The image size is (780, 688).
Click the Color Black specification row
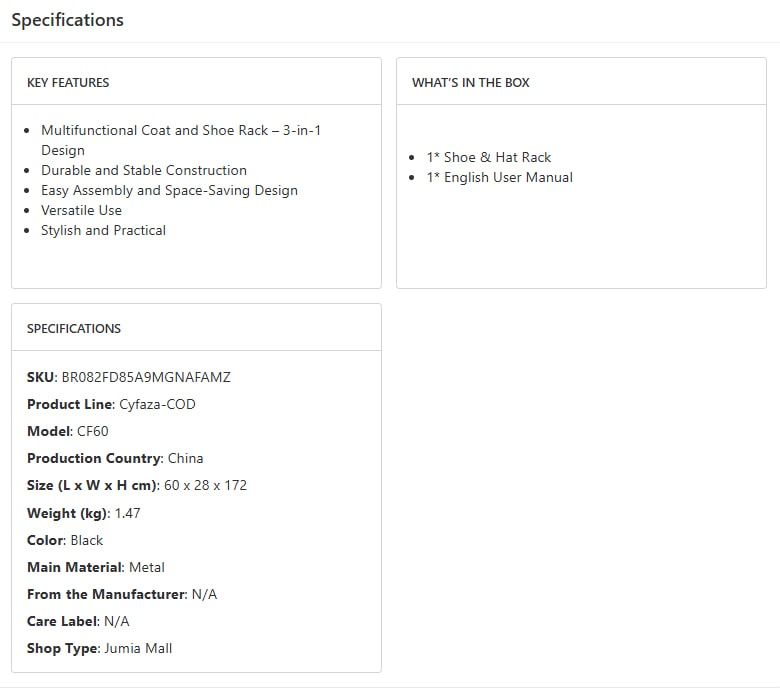(65, 540)
